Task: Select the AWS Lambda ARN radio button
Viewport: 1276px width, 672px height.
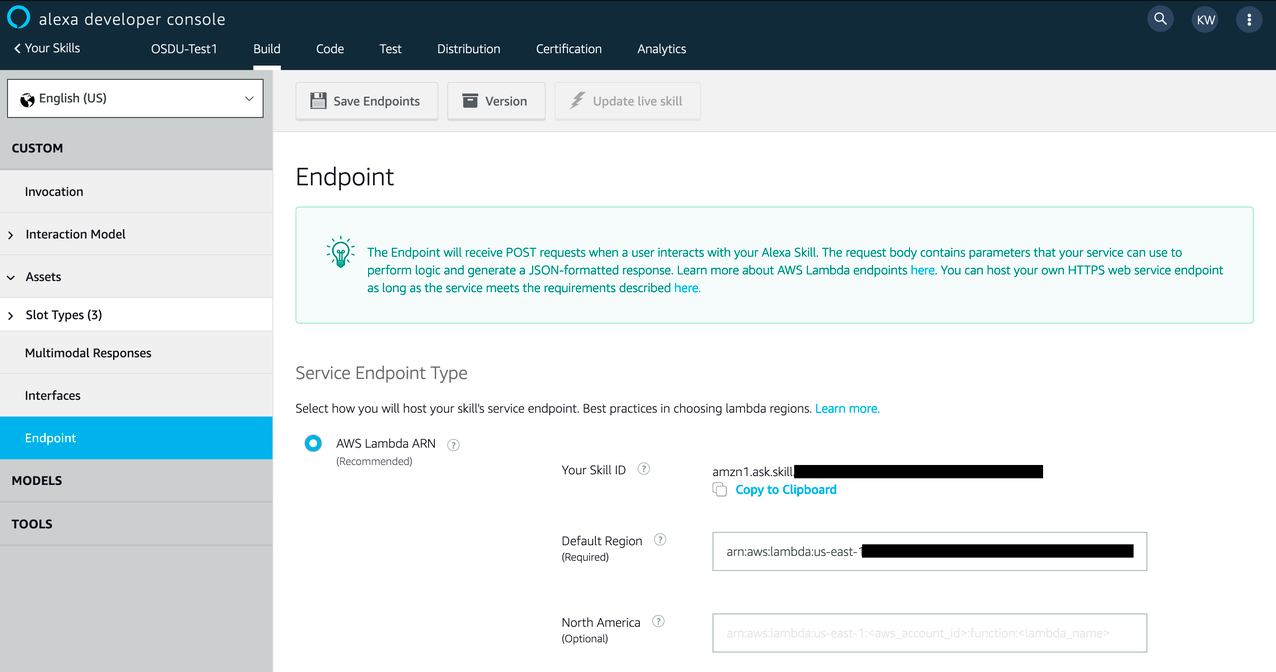Action: pyautogui.click(x=313, y=443)
